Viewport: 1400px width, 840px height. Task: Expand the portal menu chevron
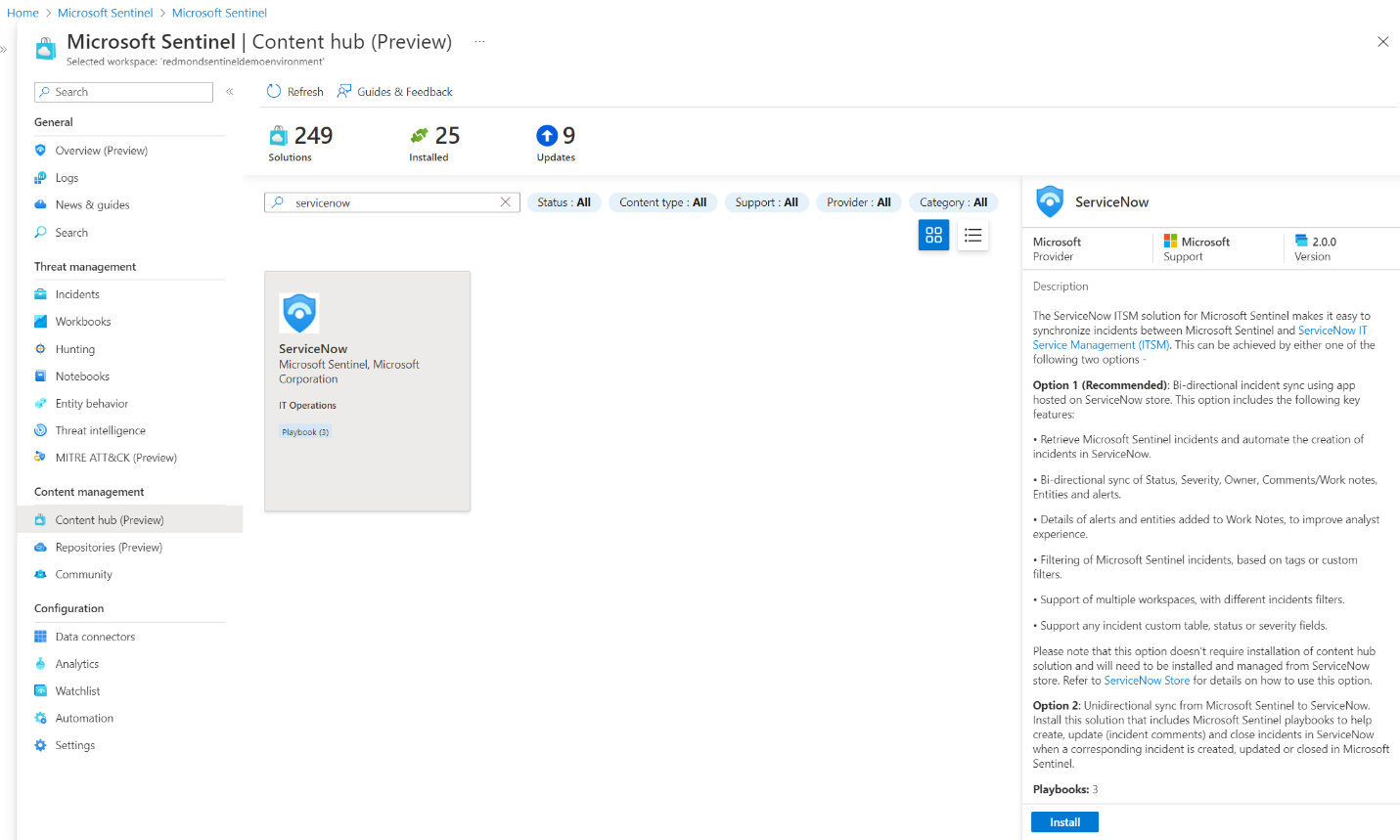(x=4, y=49)
